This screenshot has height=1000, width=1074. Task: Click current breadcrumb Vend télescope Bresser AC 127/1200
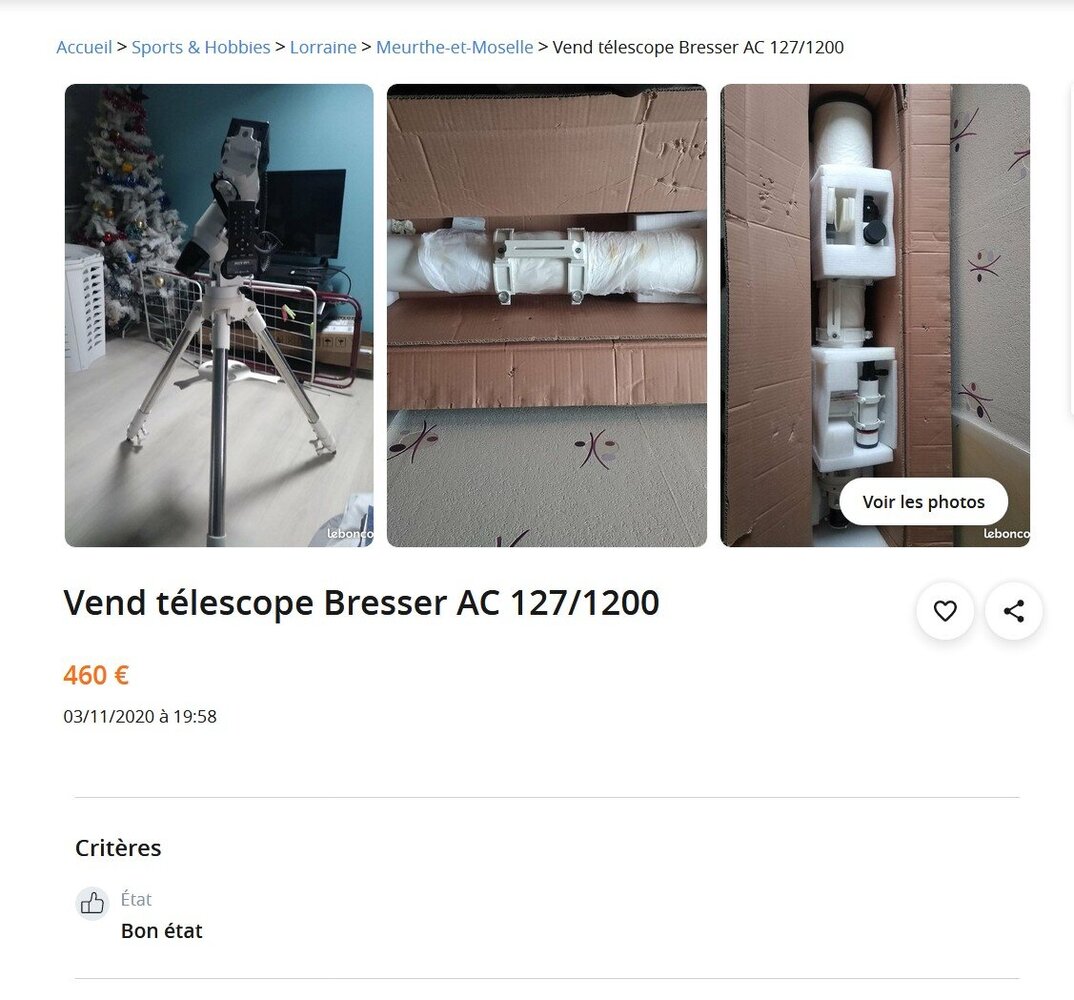tap(698, 47)
